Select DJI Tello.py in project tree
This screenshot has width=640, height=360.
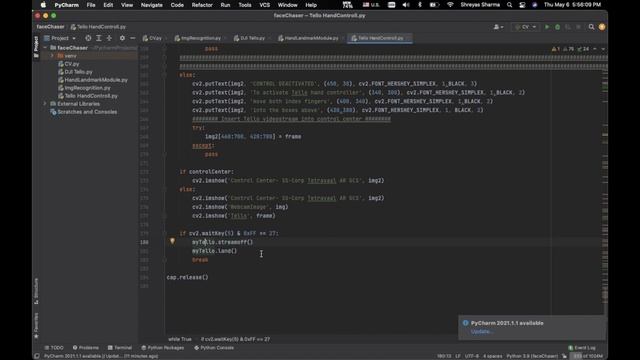coord(75,72)
